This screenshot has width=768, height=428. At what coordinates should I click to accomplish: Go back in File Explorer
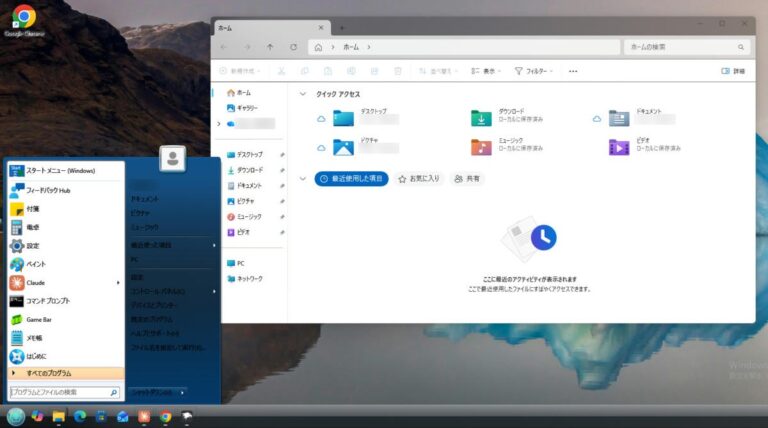coord(223,47)
